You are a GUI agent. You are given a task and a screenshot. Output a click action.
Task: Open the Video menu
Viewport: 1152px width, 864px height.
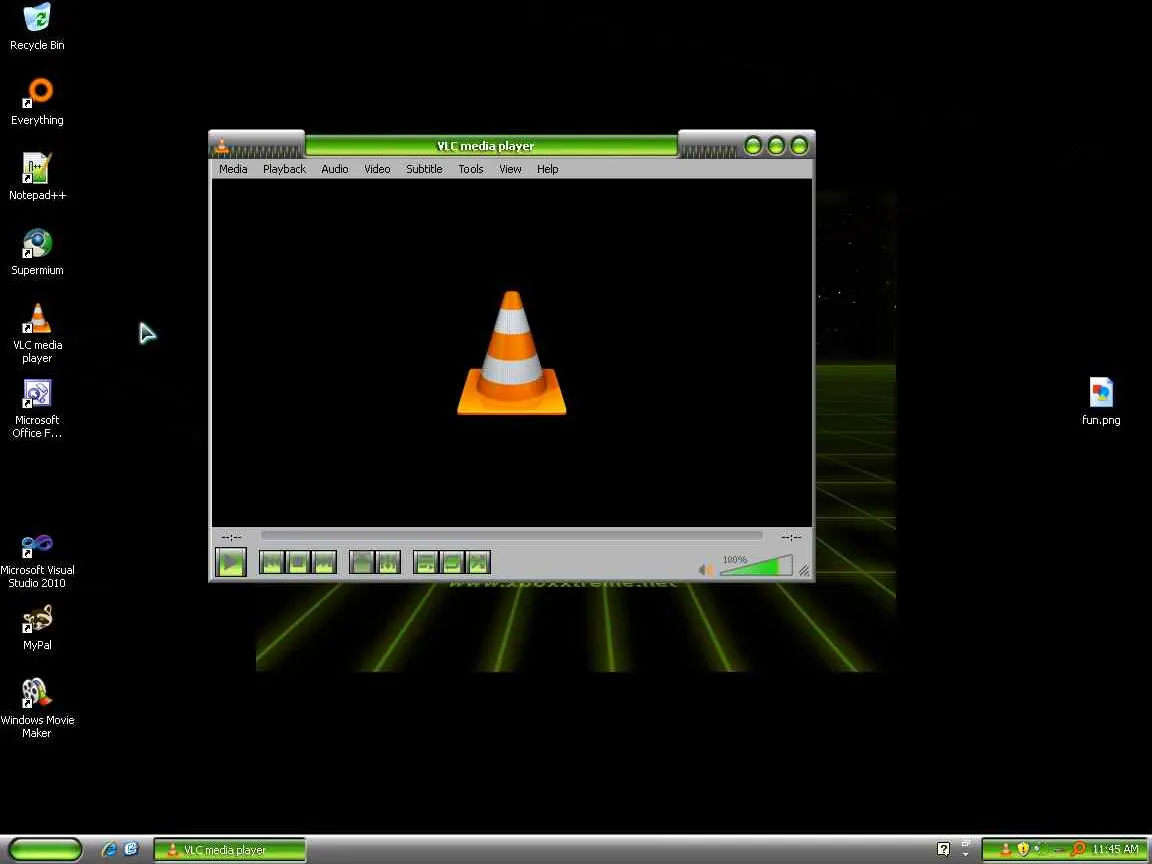(x=377, y=169)
